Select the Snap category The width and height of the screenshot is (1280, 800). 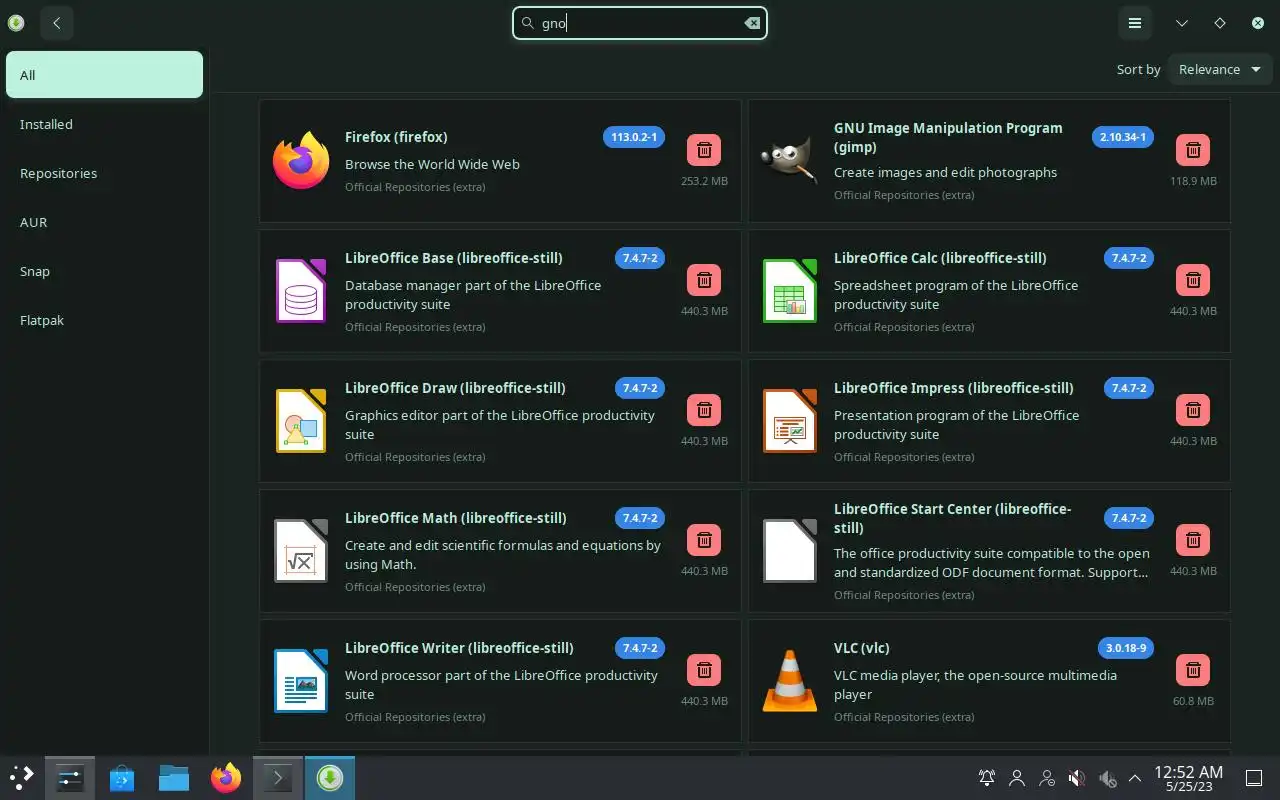(x=104, y=271)
